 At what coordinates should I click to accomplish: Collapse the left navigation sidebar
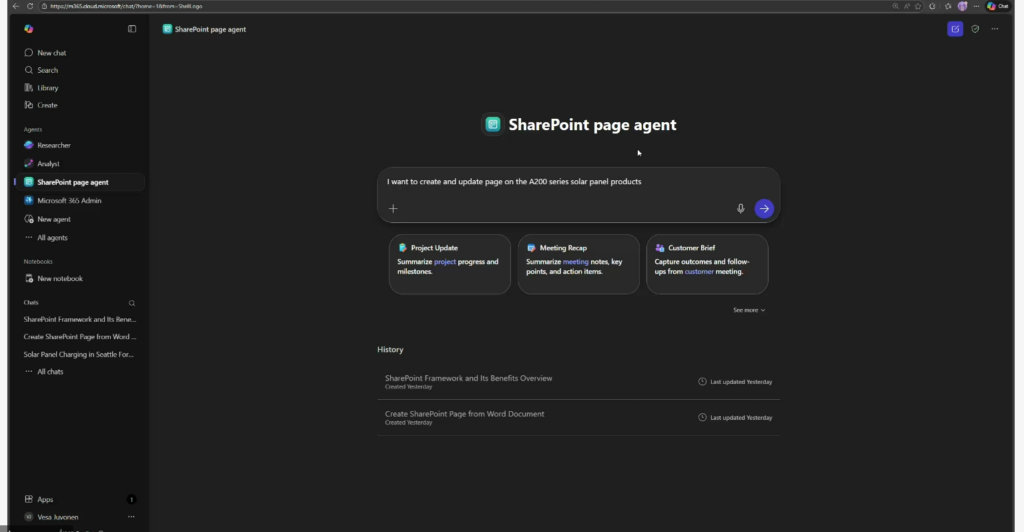coord(132,29)
